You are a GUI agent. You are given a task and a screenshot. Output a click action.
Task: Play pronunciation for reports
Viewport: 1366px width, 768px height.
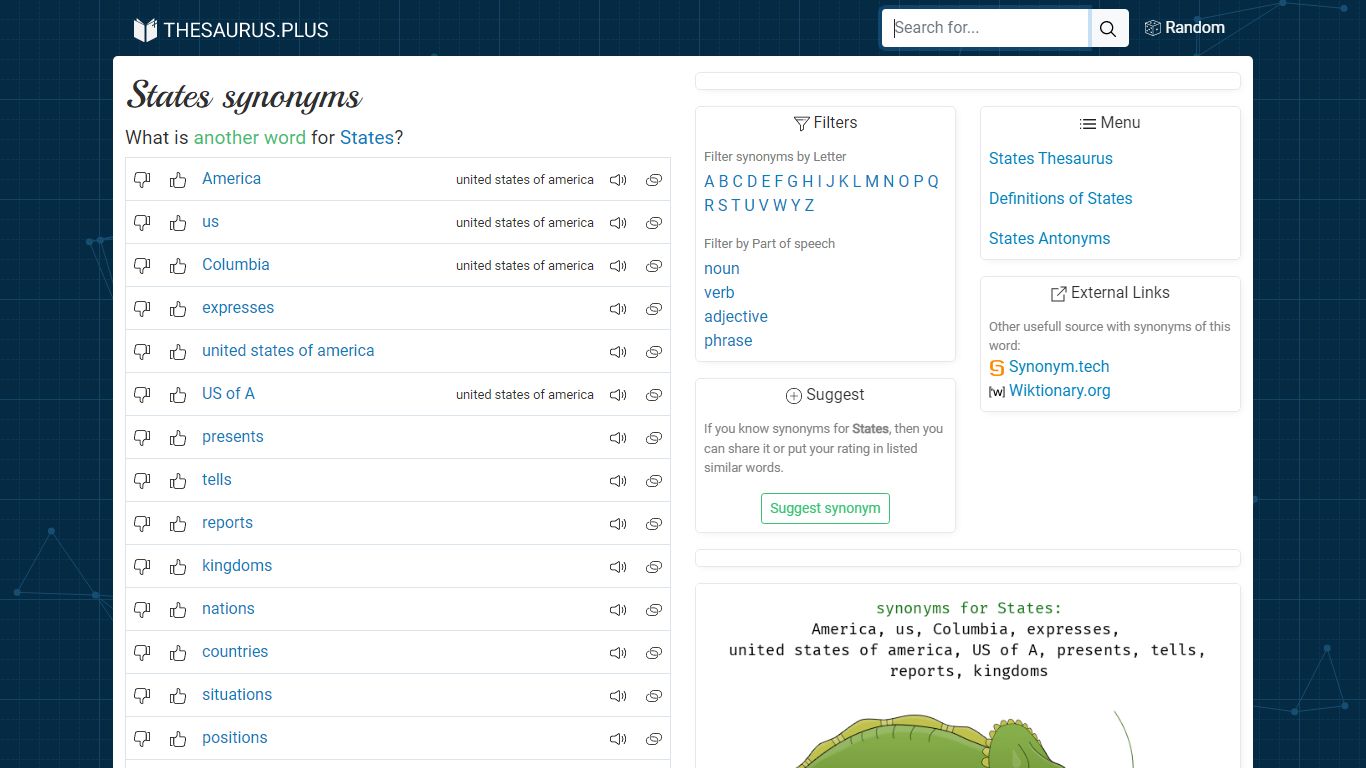click(618, 524)
